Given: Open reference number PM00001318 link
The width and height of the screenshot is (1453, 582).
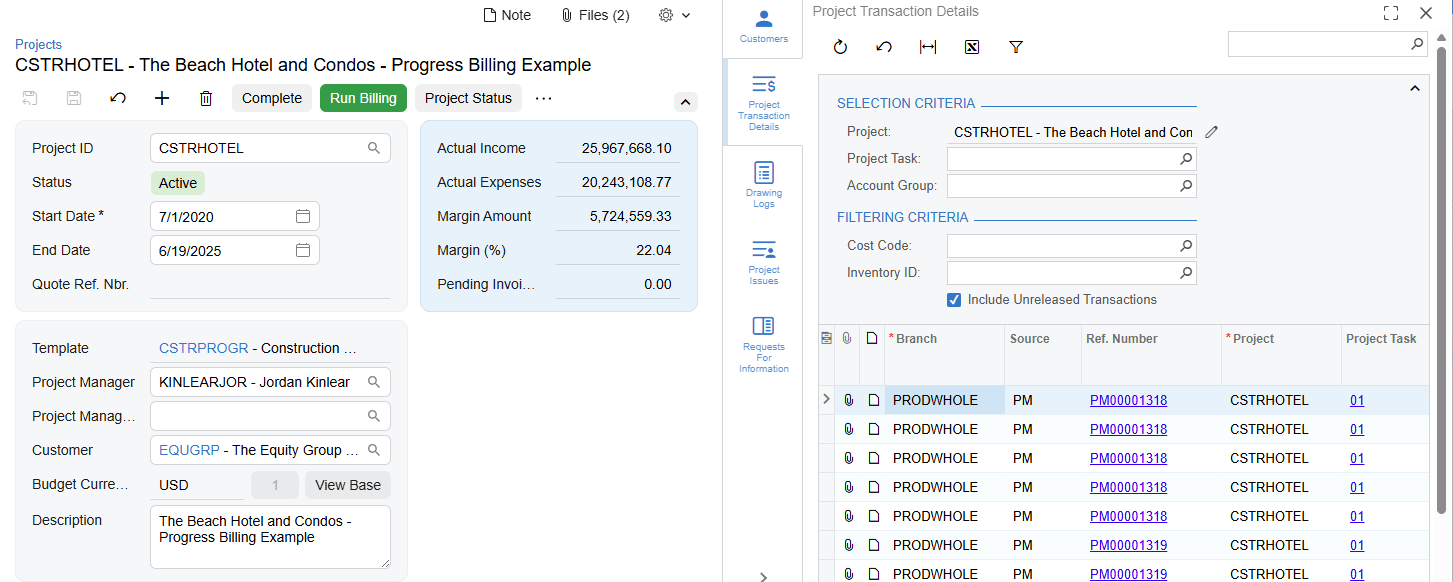Looking at the screenshot, I should tap(1128, 400).
